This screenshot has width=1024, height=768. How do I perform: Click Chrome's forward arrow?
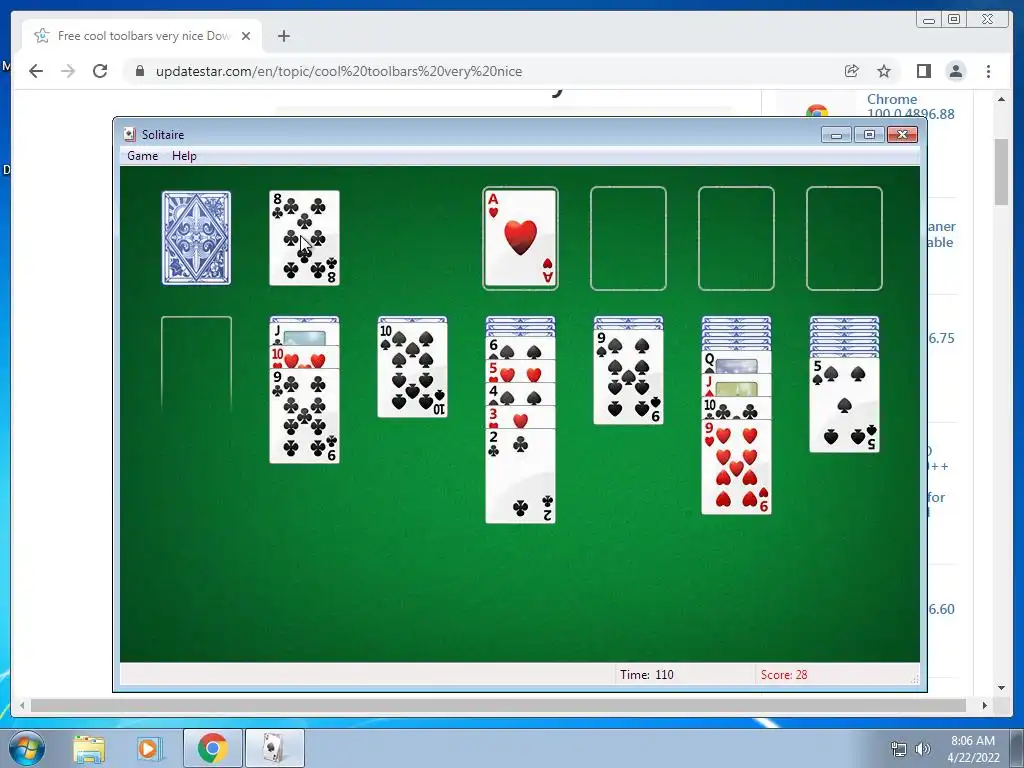tap(68, 71)
